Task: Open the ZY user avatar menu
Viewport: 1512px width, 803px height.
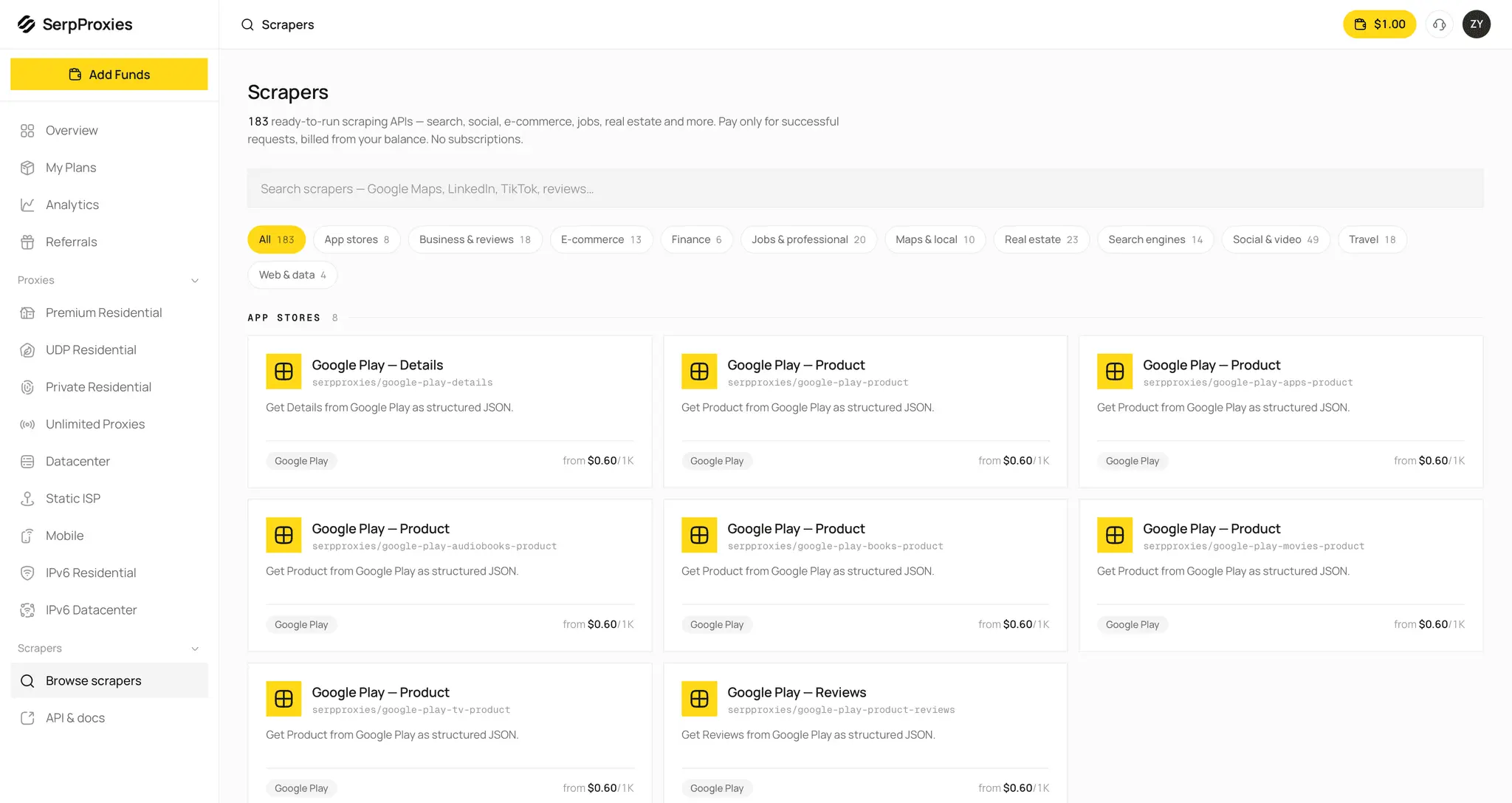Action: [x=1476, y=24]
